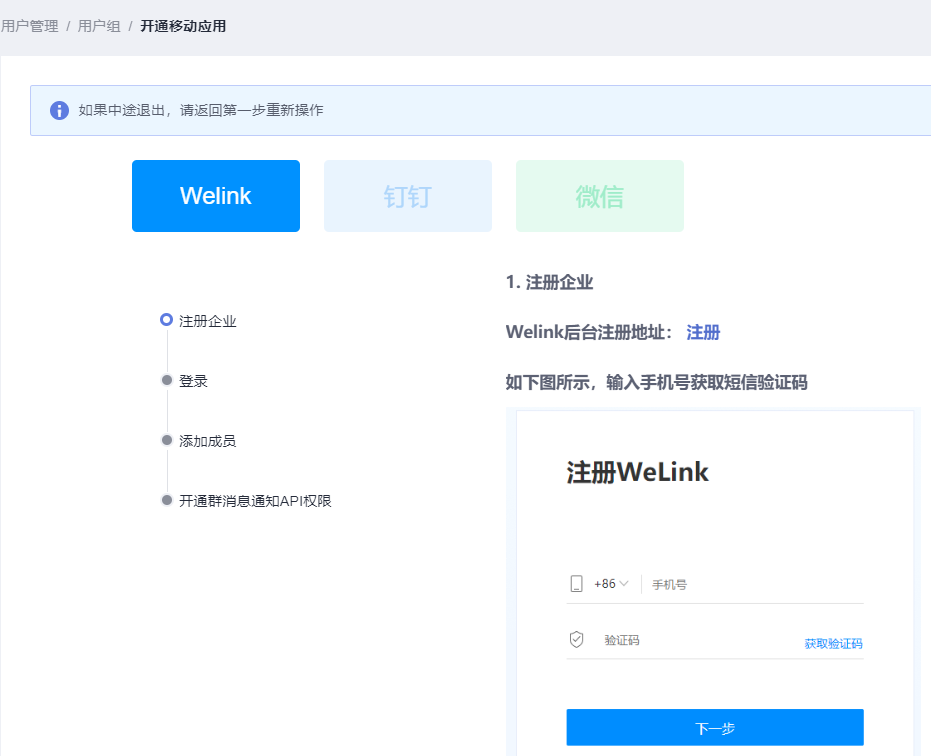
Task: Open the 用户管理 breadcrumb link
Action: (30, 26)
